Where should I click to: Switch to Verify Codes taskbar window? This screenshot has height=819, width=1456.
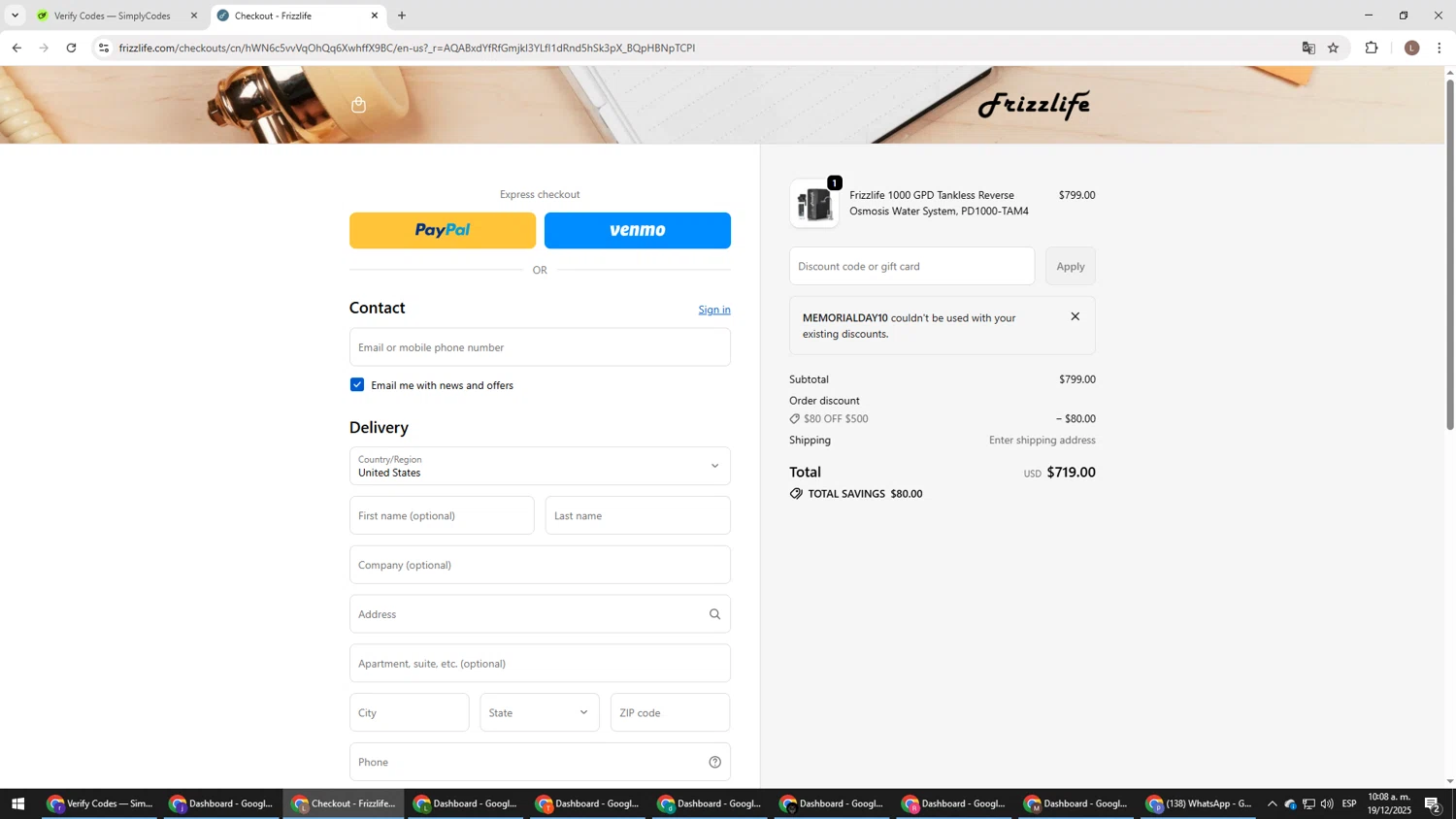point(101,803)
